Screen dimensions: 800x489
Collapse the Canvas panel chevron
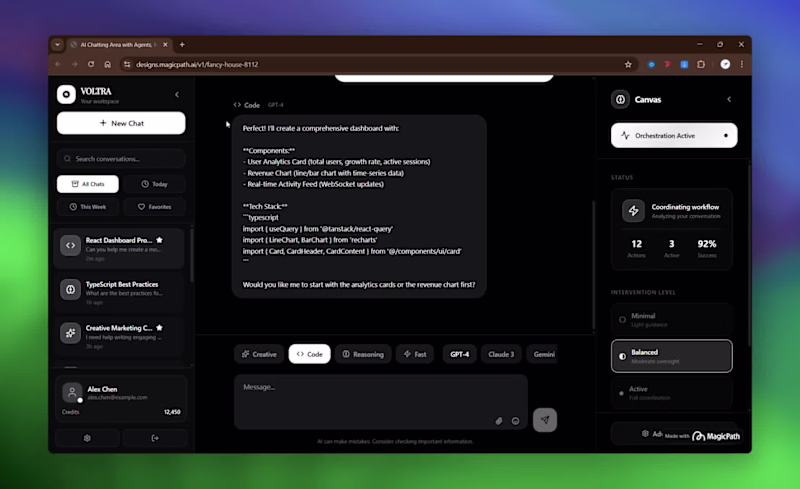point(729,100)
